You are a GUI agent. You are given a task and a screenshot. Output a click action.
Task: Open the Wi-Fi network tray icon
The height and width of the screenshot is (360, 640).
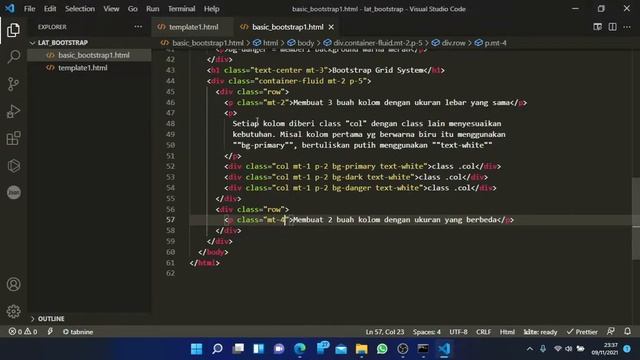[x=558, y=349]
